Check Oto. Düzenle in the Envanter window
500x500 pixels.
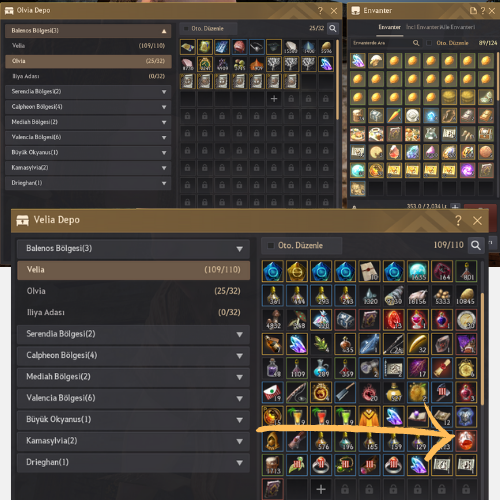[x=429, y=43]
